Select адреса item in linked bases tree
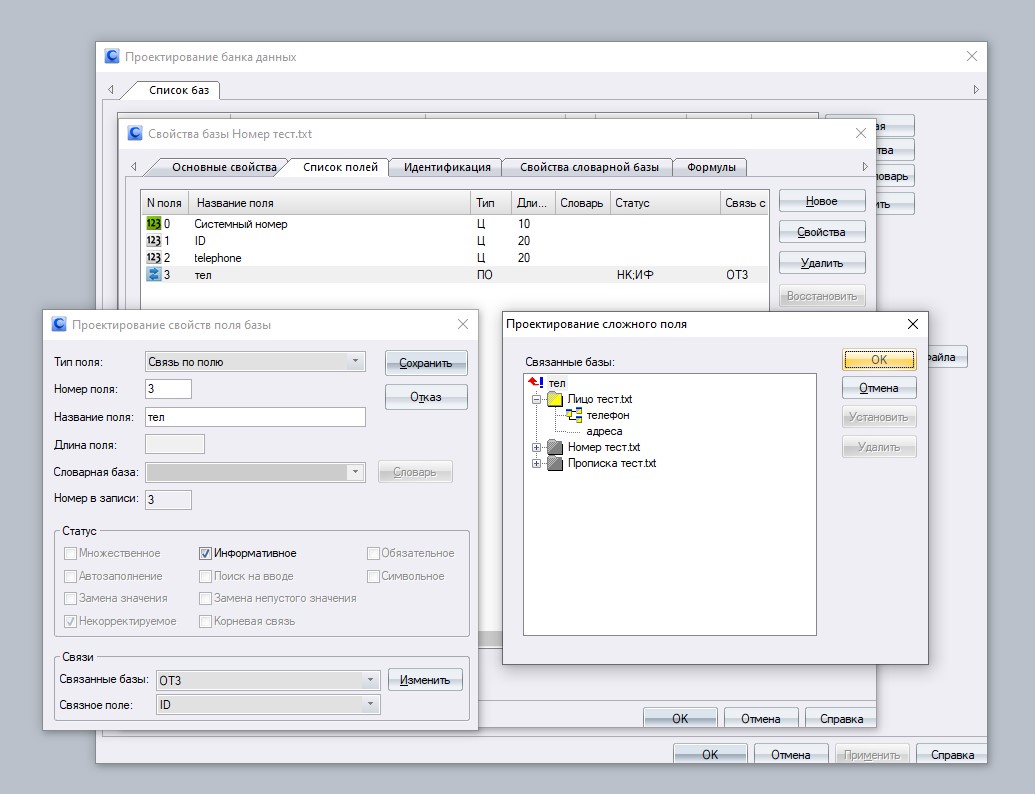The height and width of the screenshot is (794, 1035). click(x=604, y=431)
